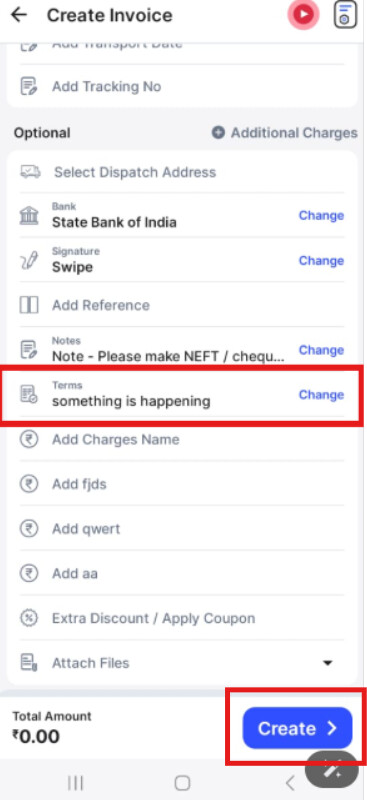The height and width of the screenshot is (800, 367).
Task: Tap the percent icon for Extra Discount
Action: [x=29, y=618]
